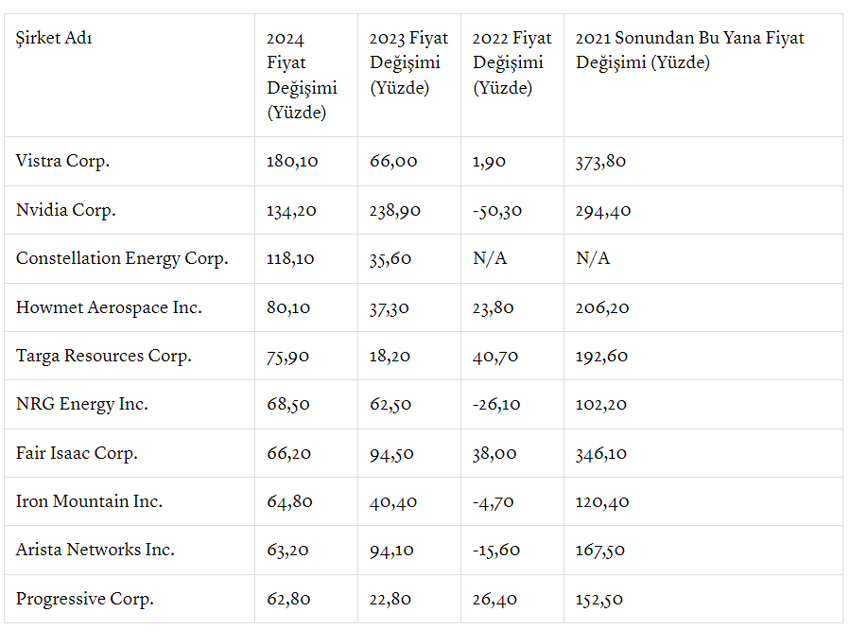The image size is (850, 630).
Task: Click the 2022 Fiyat Değişimi header
Action: [511, 63]
